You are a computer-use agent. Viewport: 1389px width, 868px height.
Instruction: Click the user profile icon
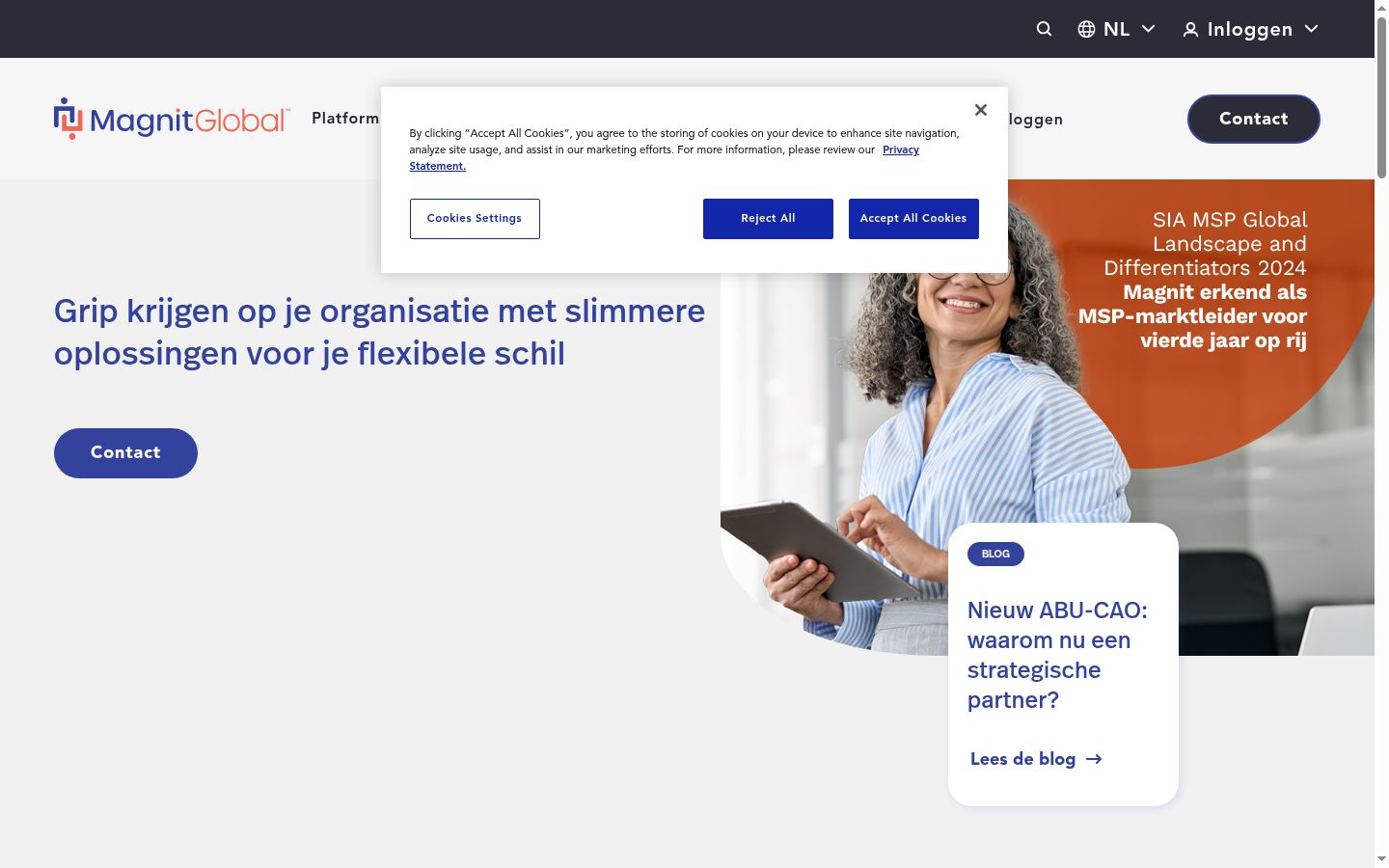tap(1191, 30)
